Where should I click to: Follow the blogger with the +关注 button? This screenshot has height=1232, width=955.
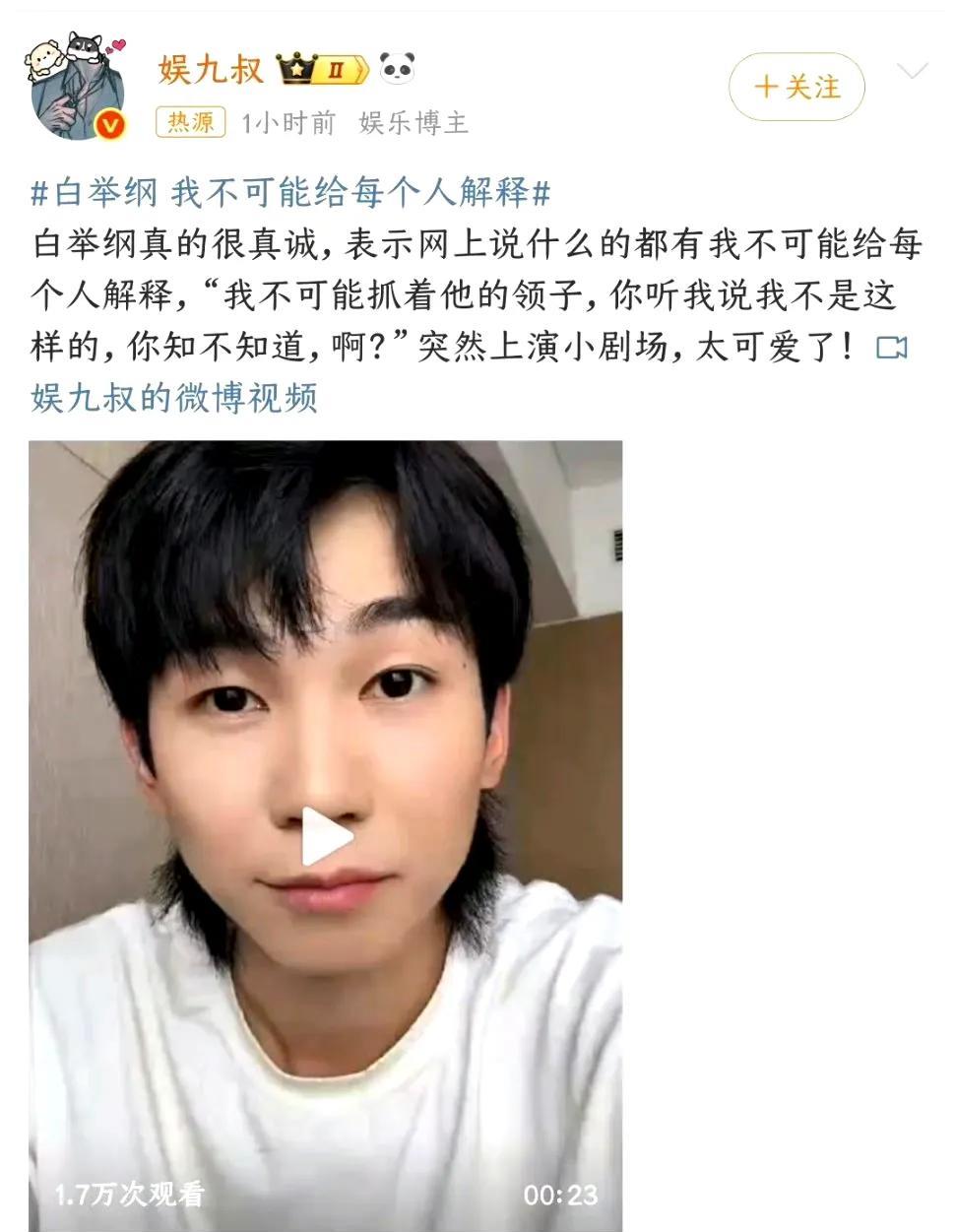point(796,88)
